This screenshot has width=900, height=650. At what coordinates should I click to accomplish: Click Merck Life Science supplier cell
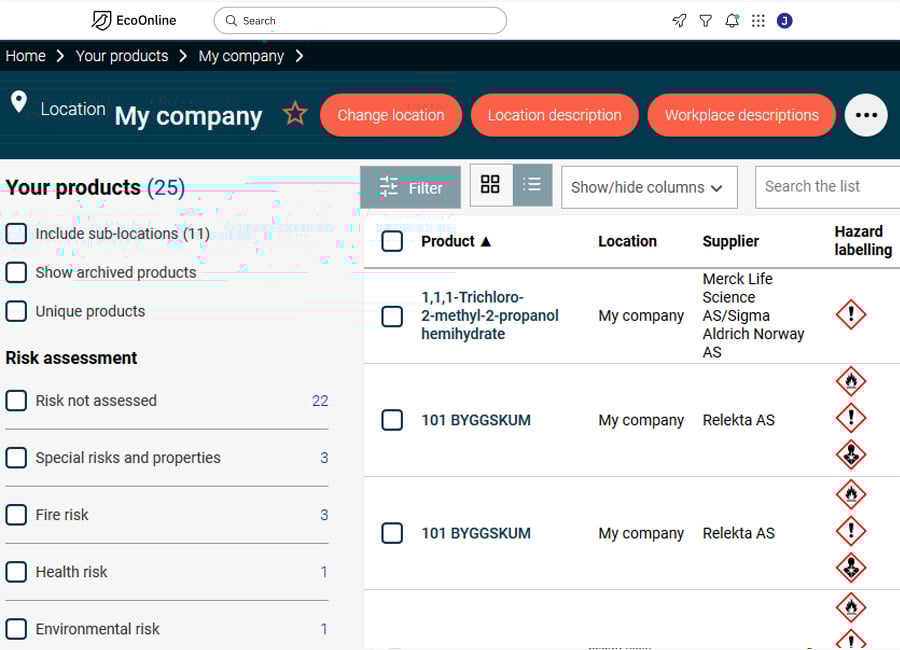pyautogui.click(x=753, y=315)
